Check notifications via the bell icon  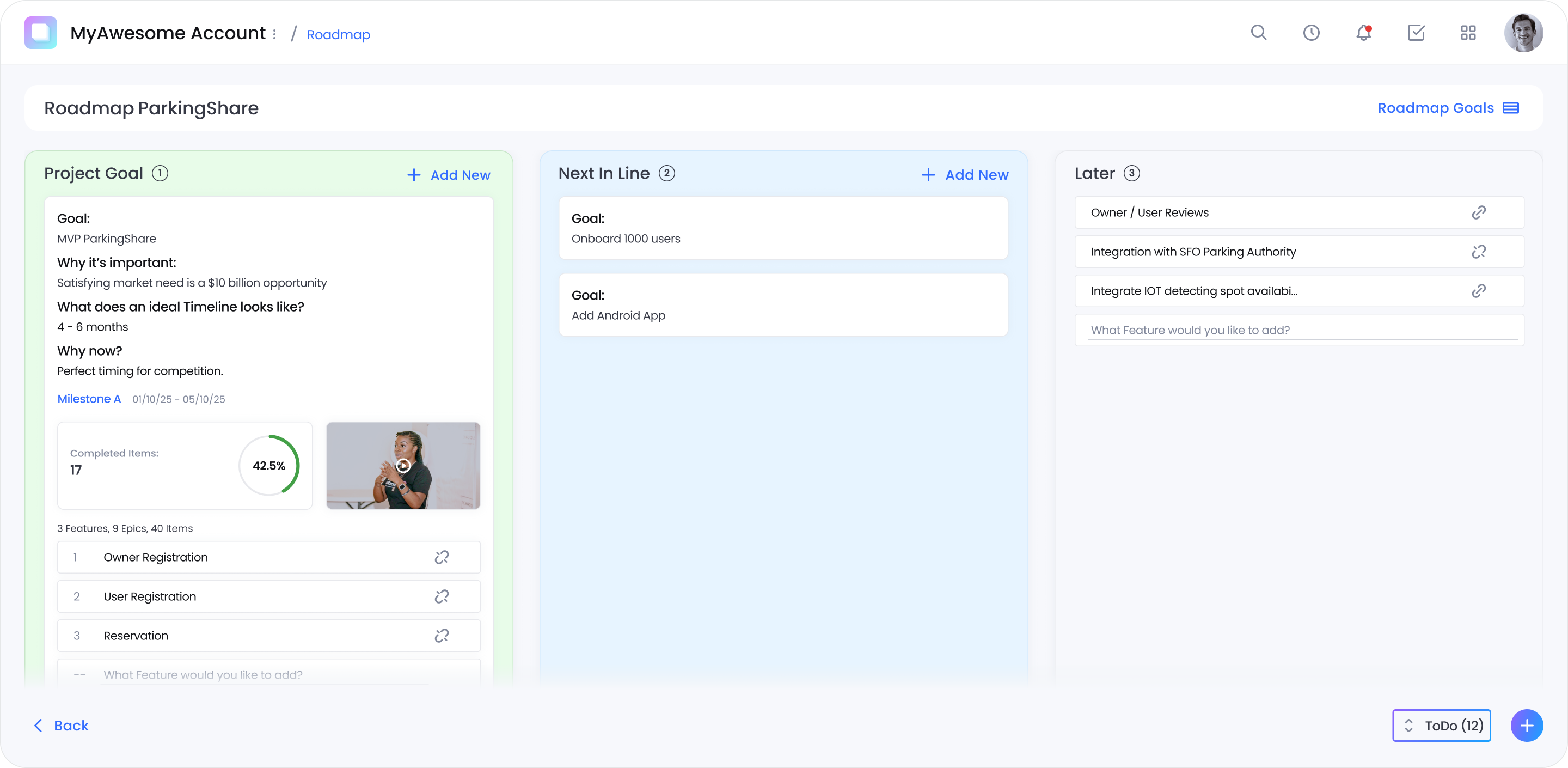(1362, 33)
